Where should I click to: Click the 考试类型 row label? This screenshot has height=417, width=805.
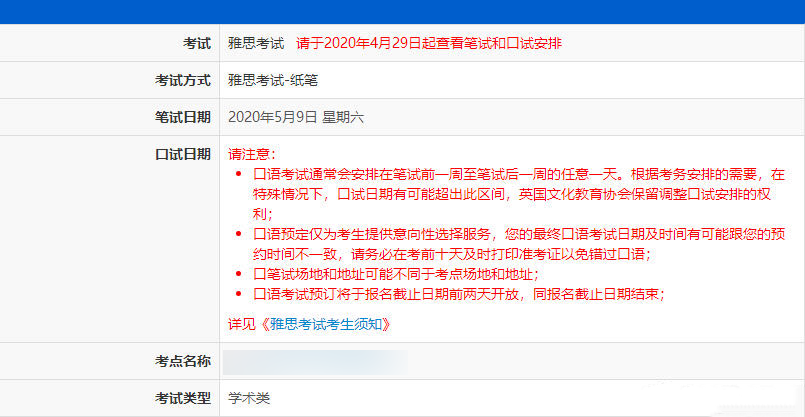[183, 398]
